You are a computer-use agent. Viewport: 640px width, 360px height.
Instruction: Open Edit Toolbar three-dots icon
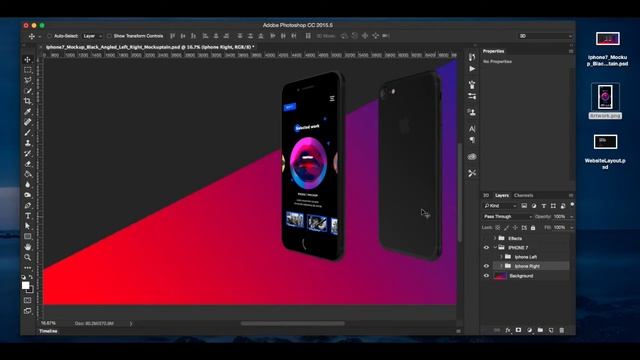[x=28, y=268]
